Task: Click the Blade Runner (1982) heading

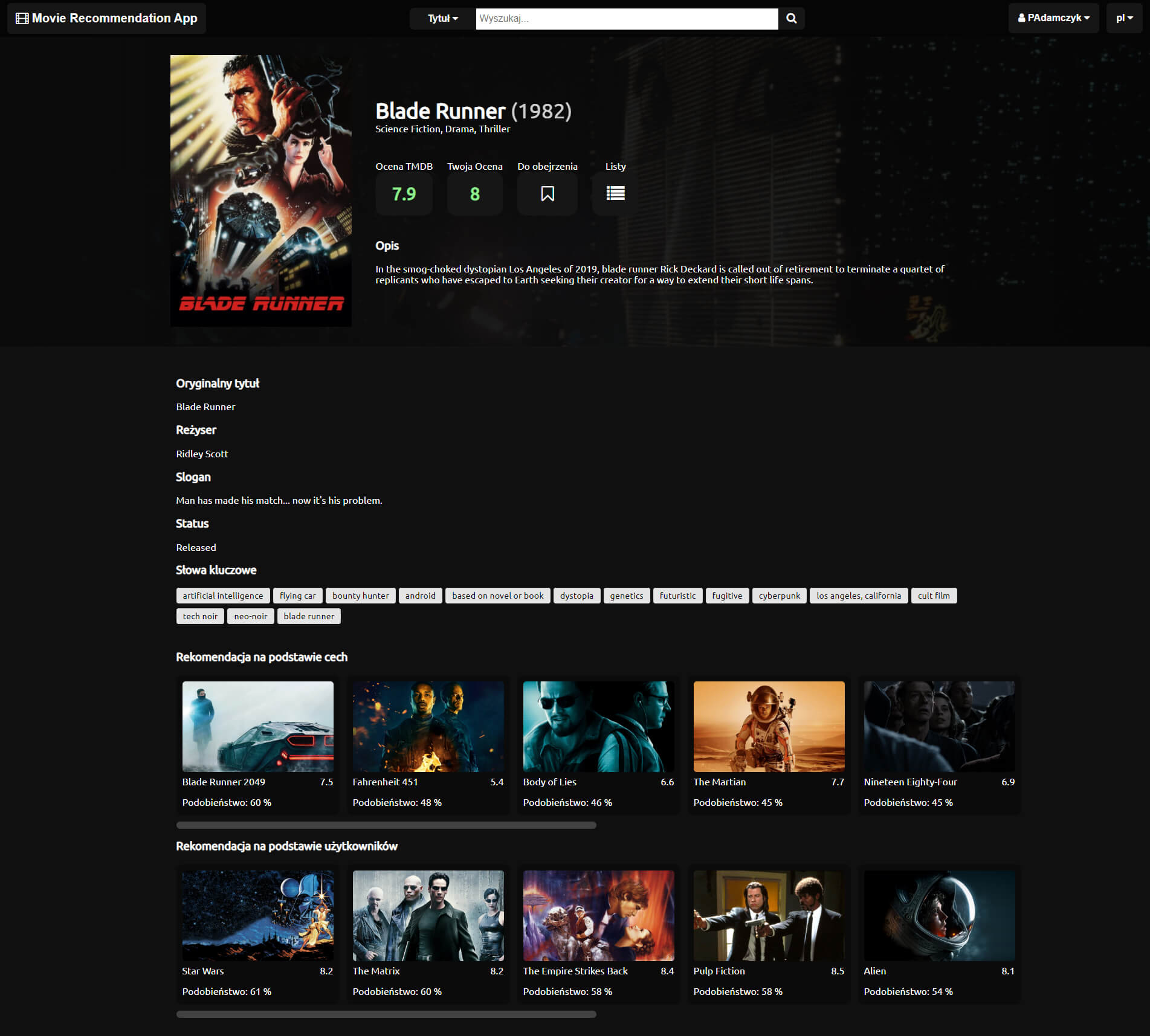Action: pos(473,111)
